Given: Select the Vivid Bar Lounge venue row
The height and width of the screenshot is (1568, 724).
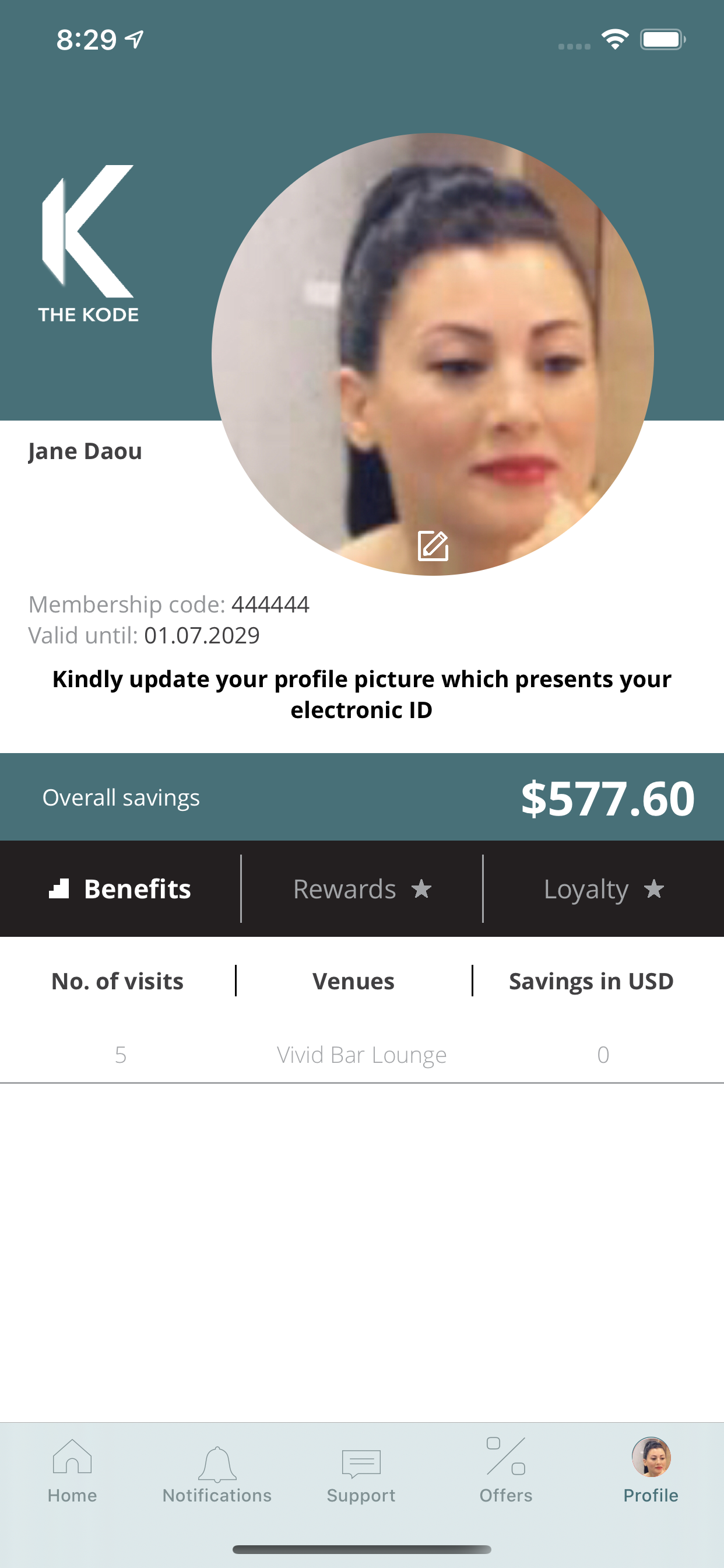Looking at the screenshot, I should (361, 1055).
